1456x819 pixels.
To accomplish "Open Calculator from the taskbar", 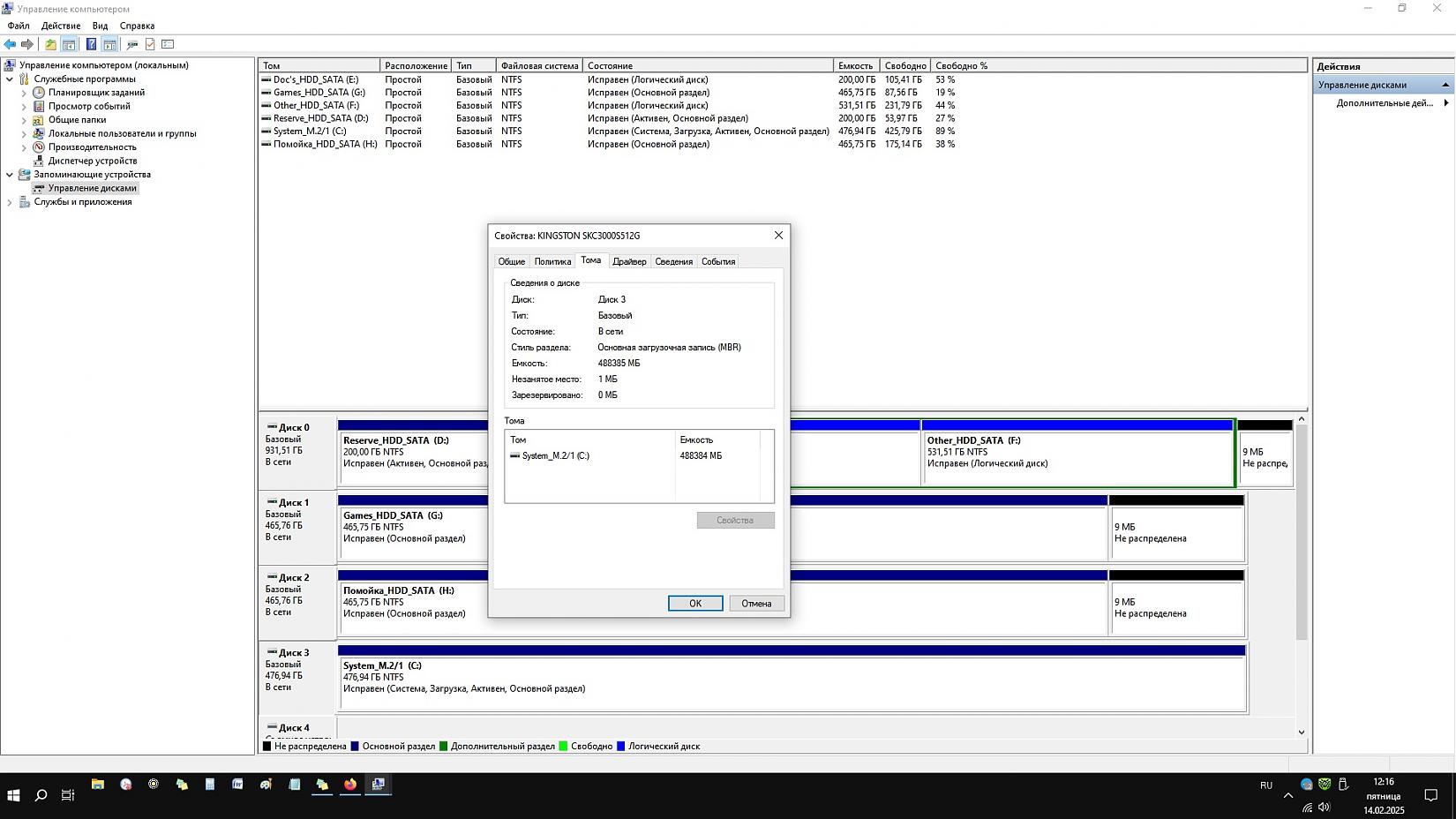I will point(210,785).
